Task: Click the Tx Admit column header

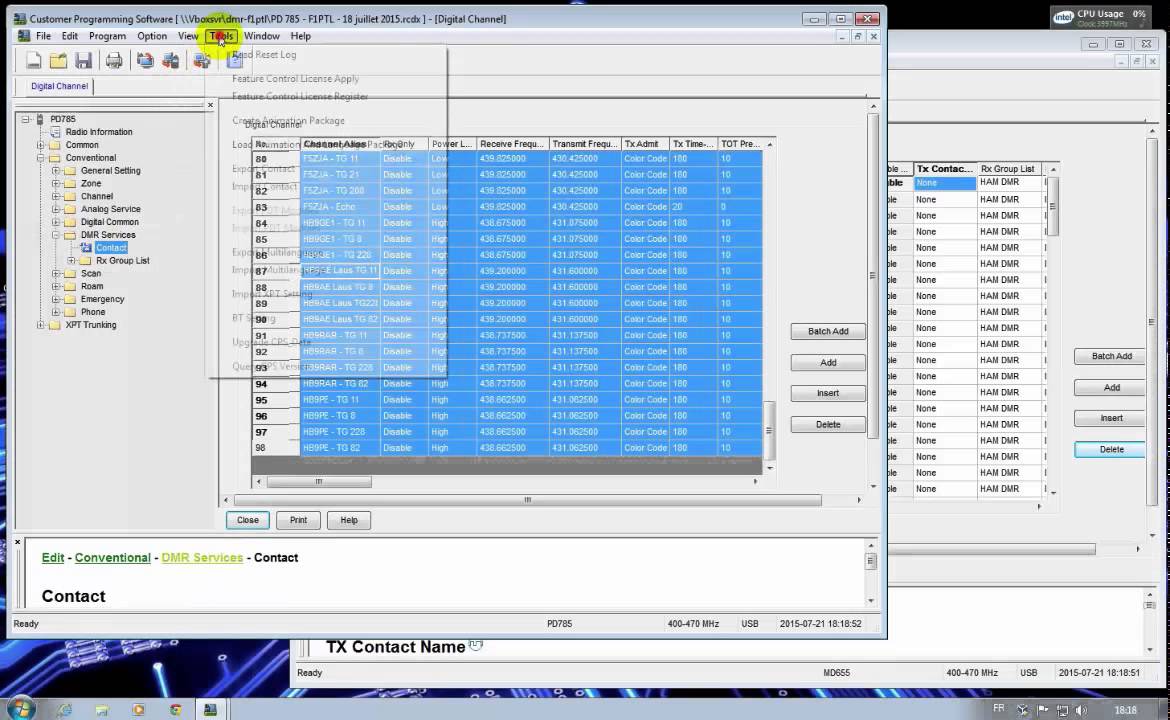Action: 645,144
